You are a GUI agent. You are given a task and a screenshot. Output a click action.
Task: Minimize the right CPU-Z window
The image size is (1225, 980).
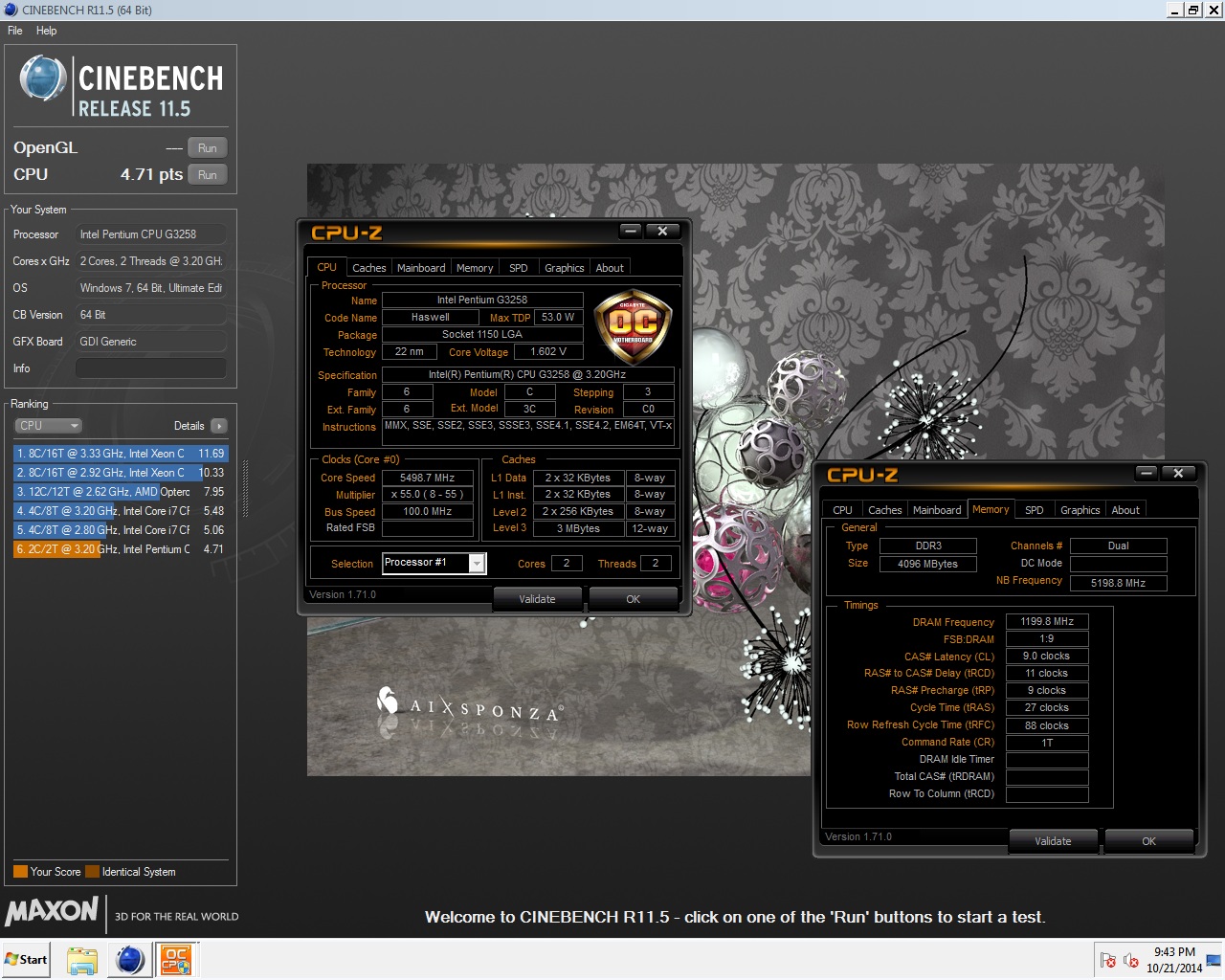pyautogui.click(x=1147, y=473)
